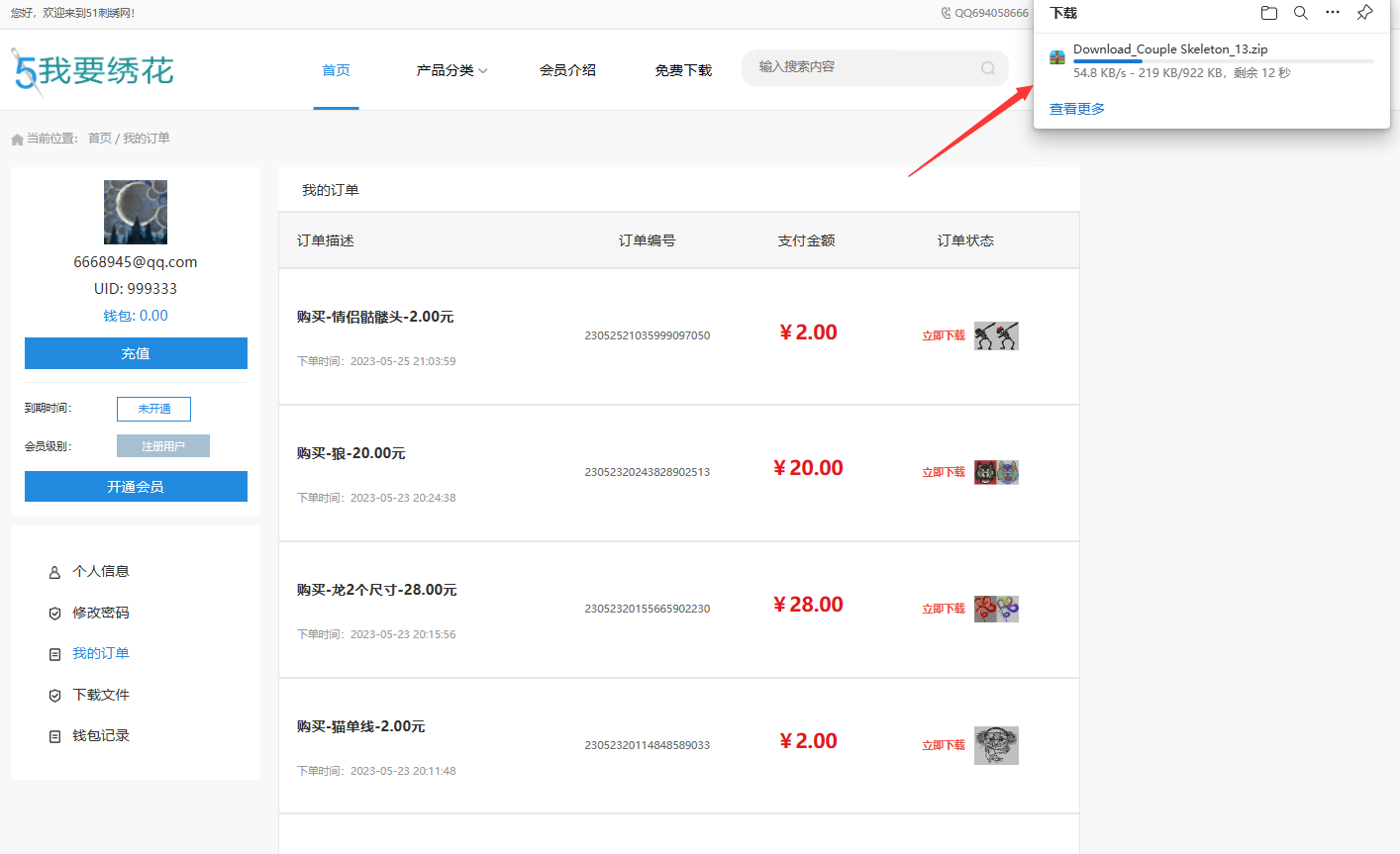Click the user avatar image
This screenshot has height=854, width=1400.
[136, 212]
